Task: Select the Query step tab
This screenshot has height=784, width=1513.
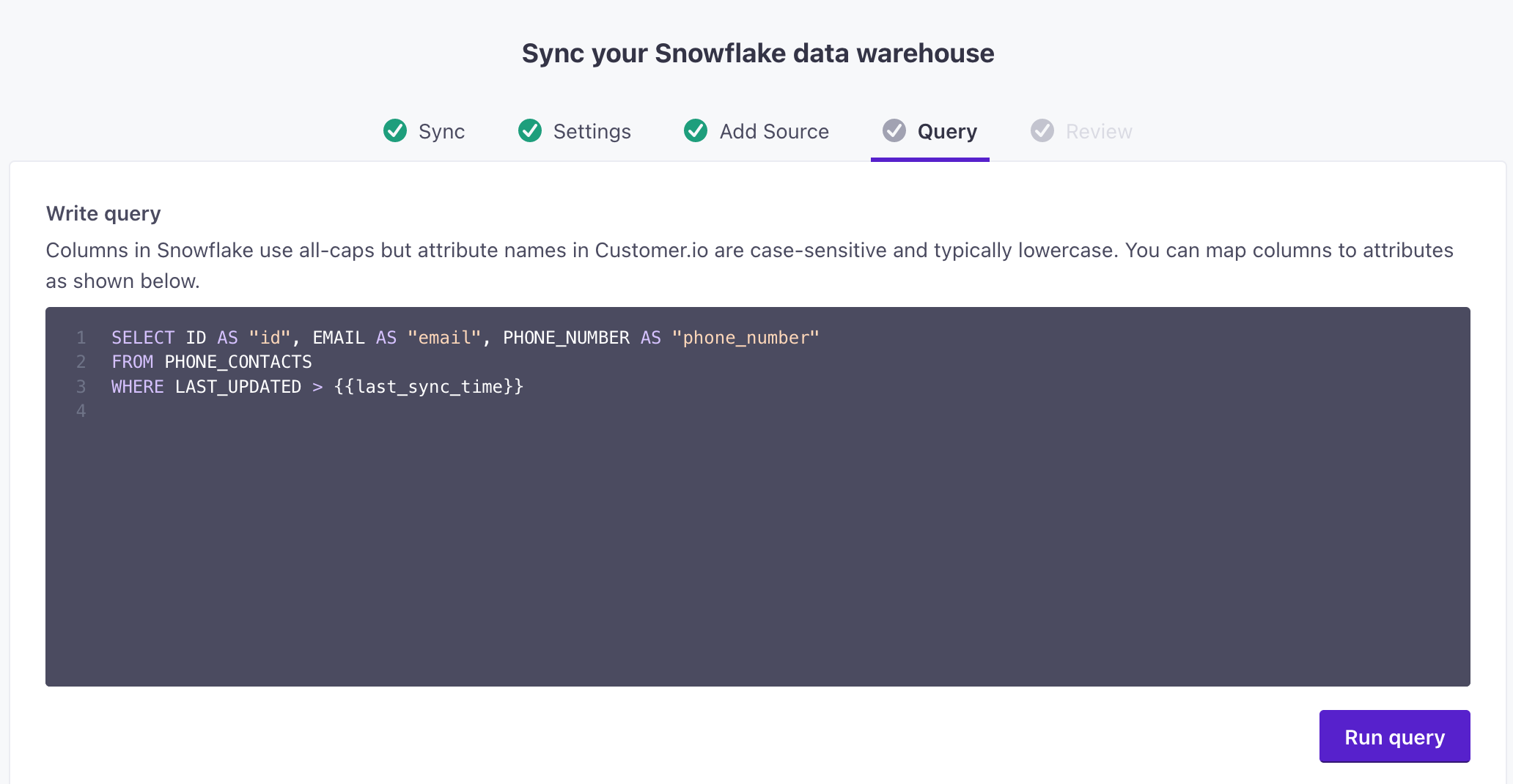Action: coord(929,131)
